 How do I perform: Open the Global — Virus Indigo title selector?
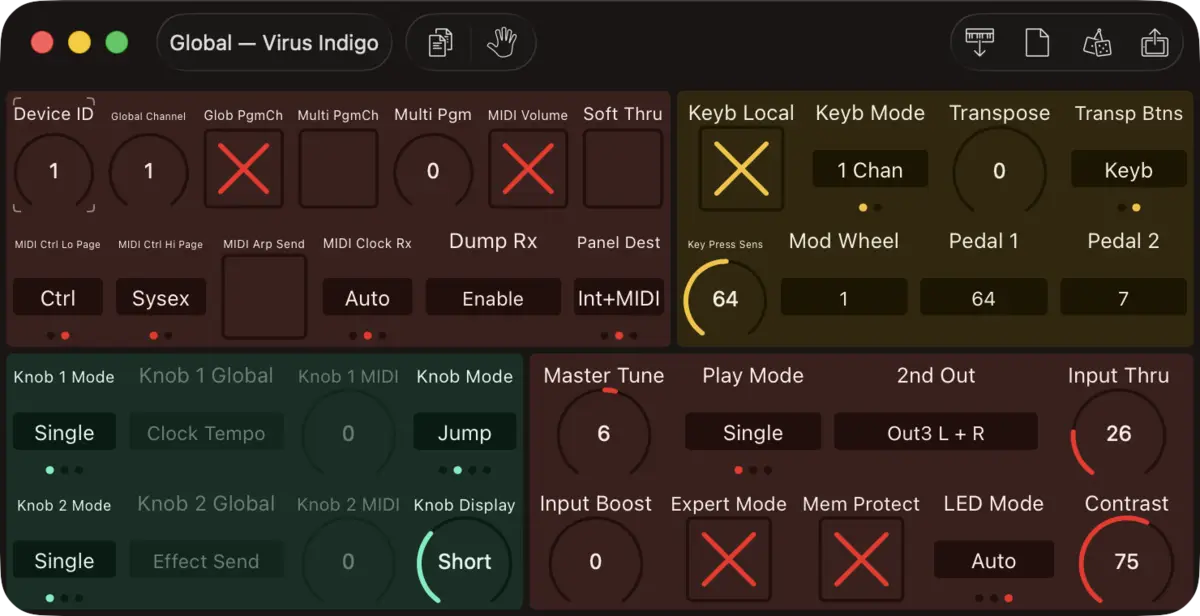click(x=274, y=43)
